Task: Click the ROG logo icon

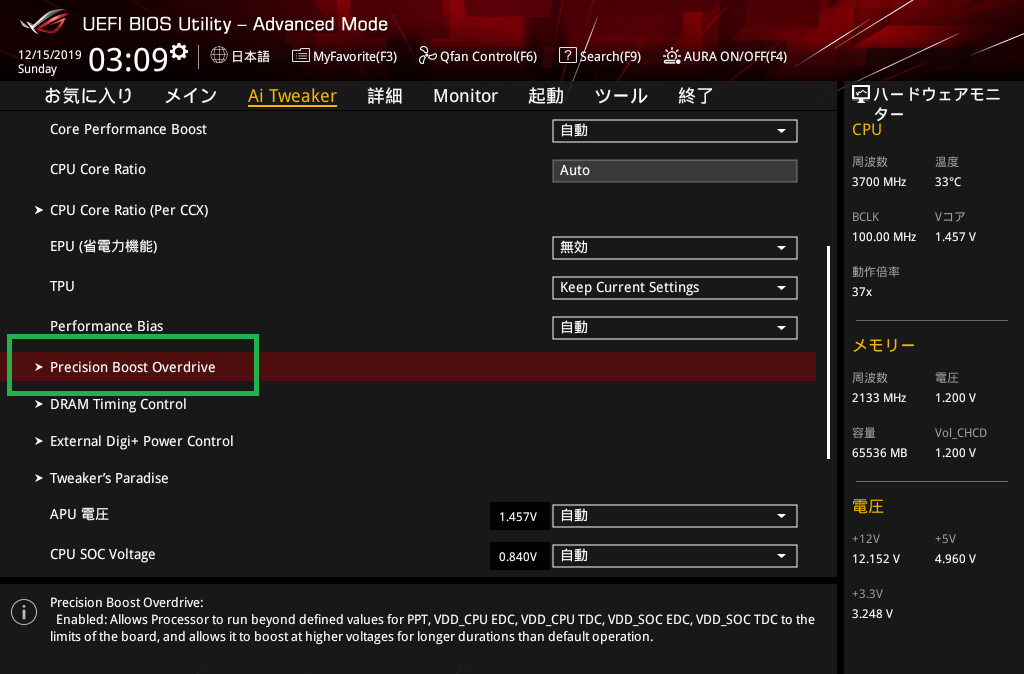Action: click(44, 22)
